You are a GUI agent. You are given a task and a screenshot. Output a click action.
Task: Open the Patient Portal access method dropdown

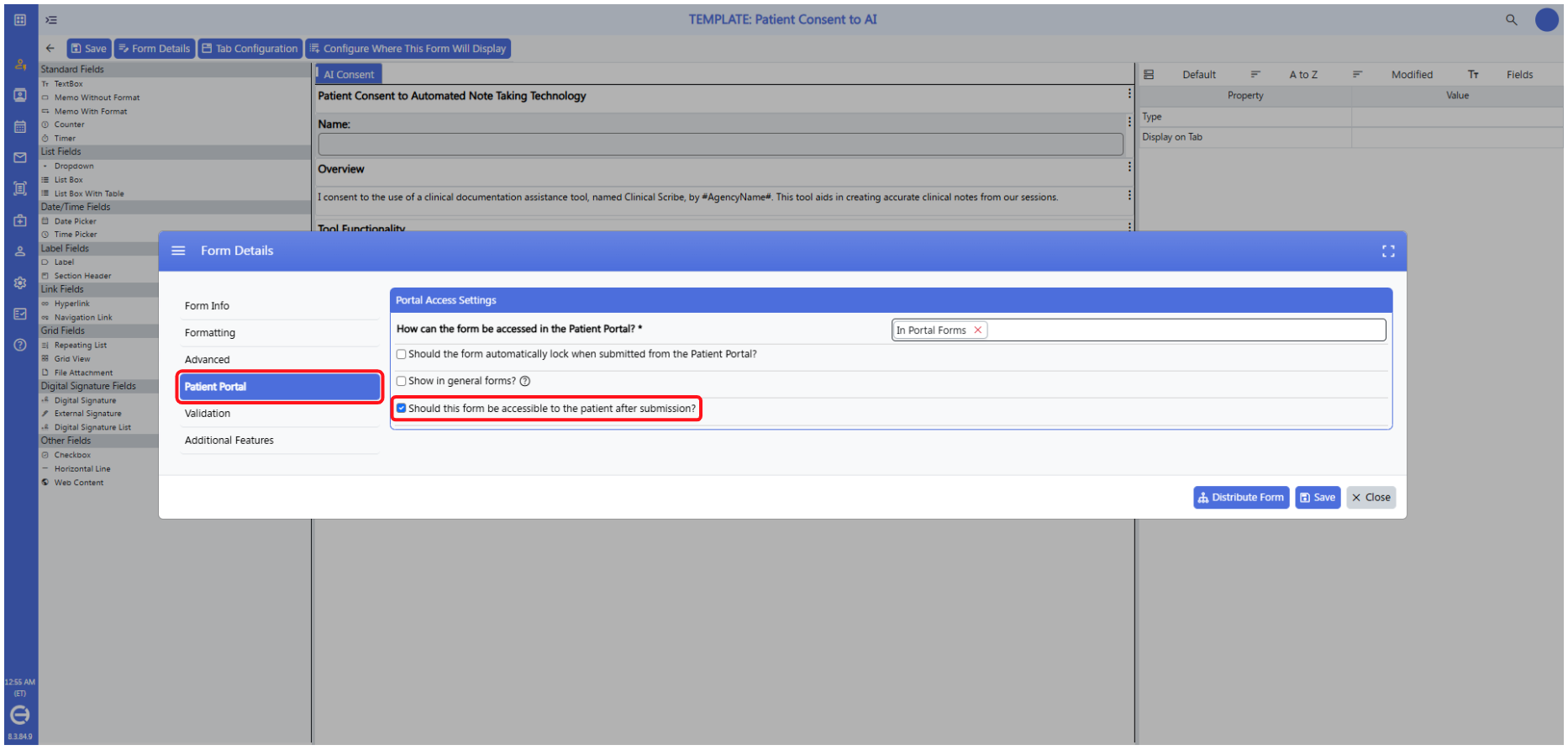click(1138, 330)
